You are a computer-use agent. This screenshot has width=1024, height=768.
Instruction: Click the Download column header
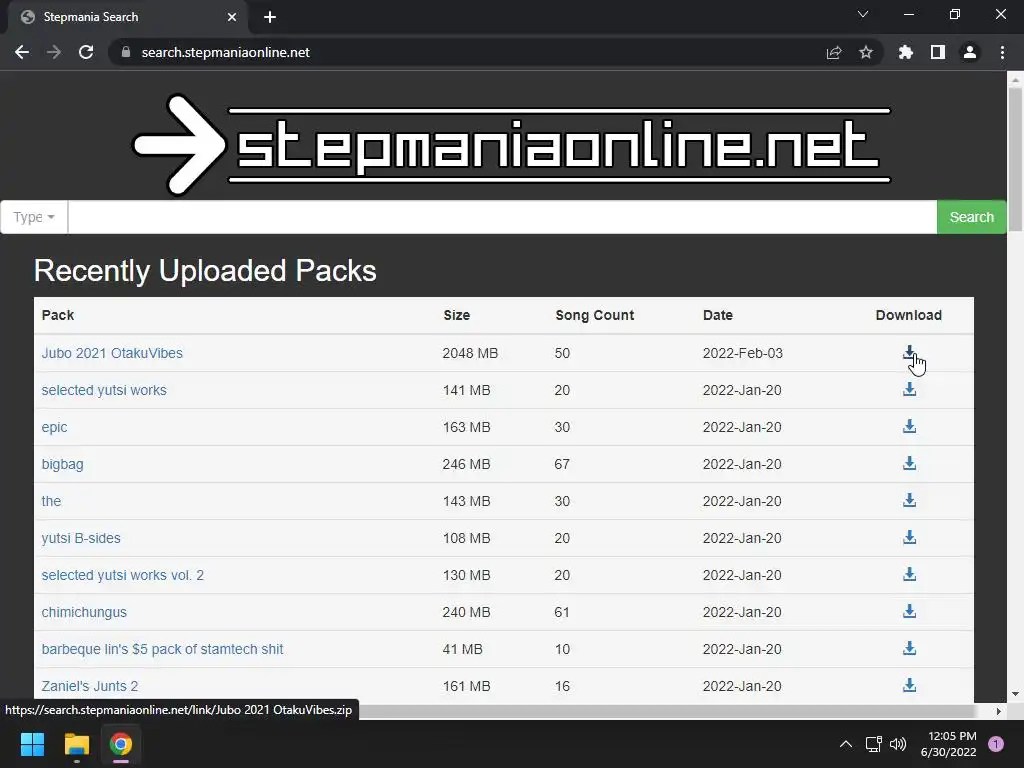click(908, 315)
